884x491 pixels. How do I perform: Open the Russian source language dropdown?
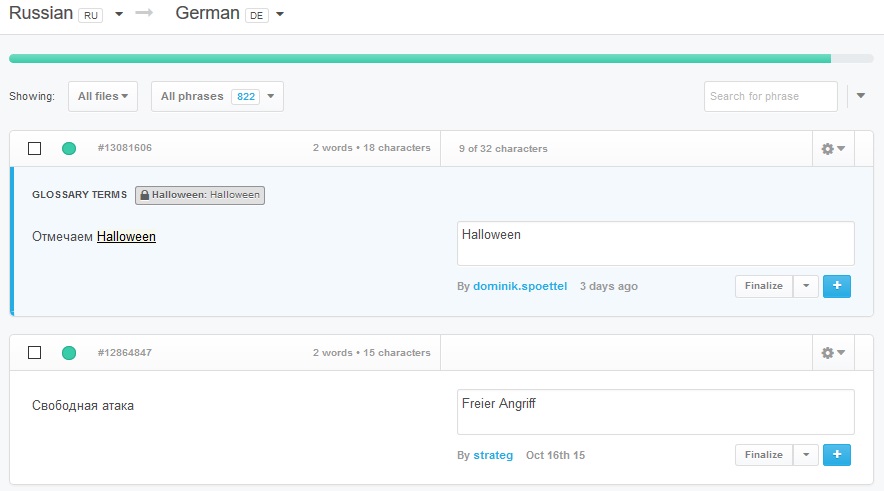(119, 14)
